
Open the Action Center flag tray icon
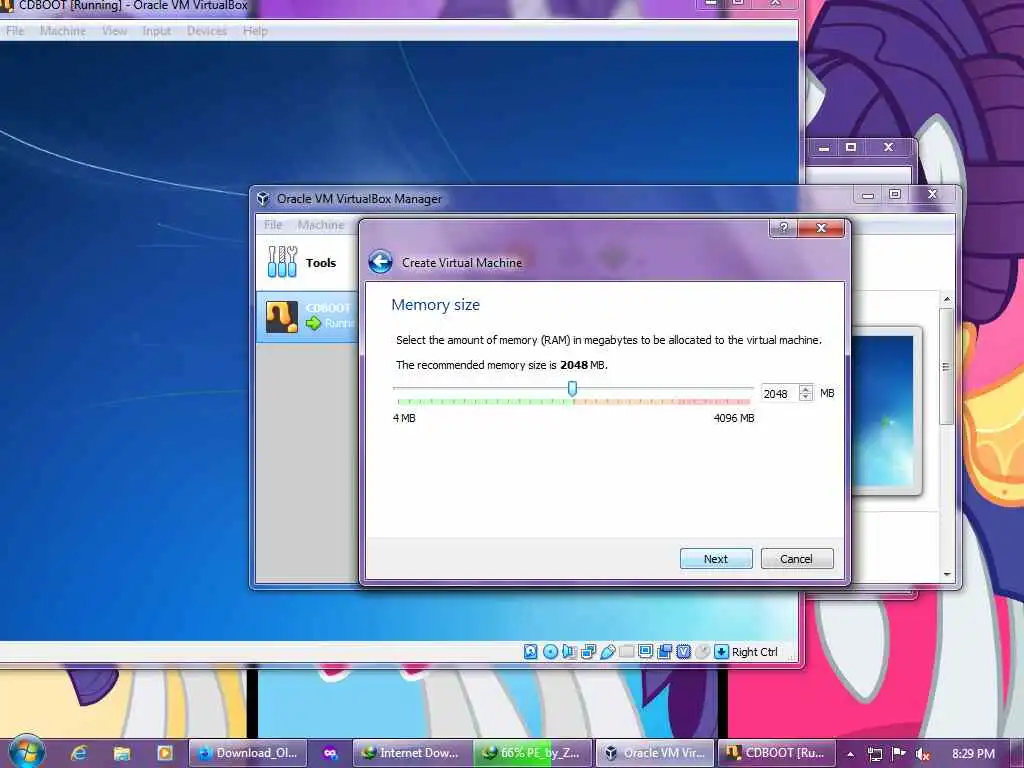[899, 754]
